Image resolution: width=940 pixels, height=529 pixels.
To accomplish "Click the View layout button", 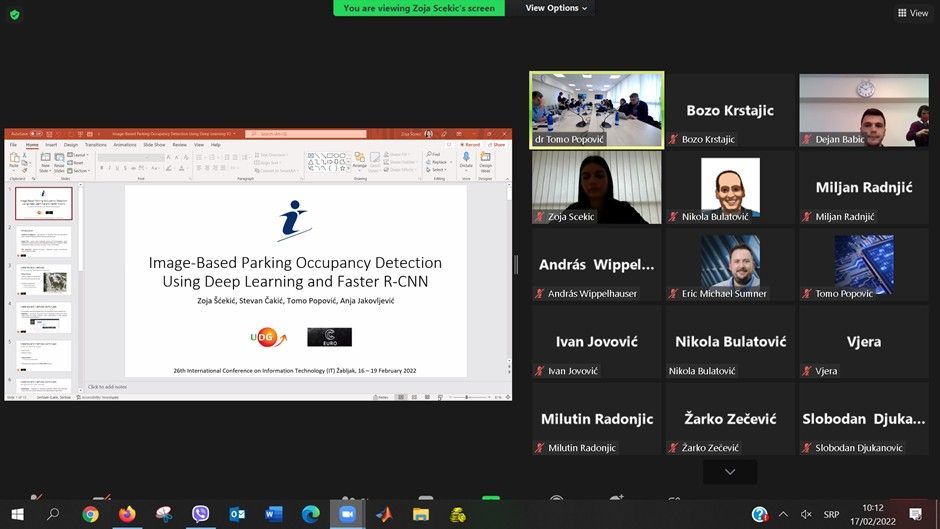I will coord(913,13).
